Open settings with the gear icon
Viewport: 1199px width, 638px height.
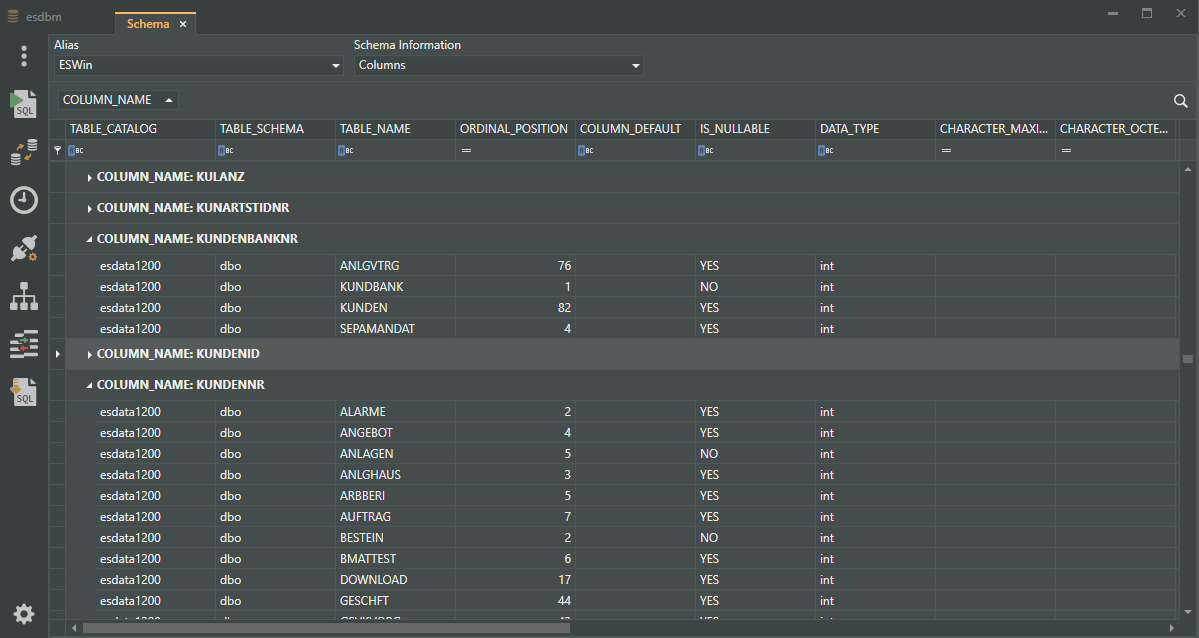tap(24, 614)
